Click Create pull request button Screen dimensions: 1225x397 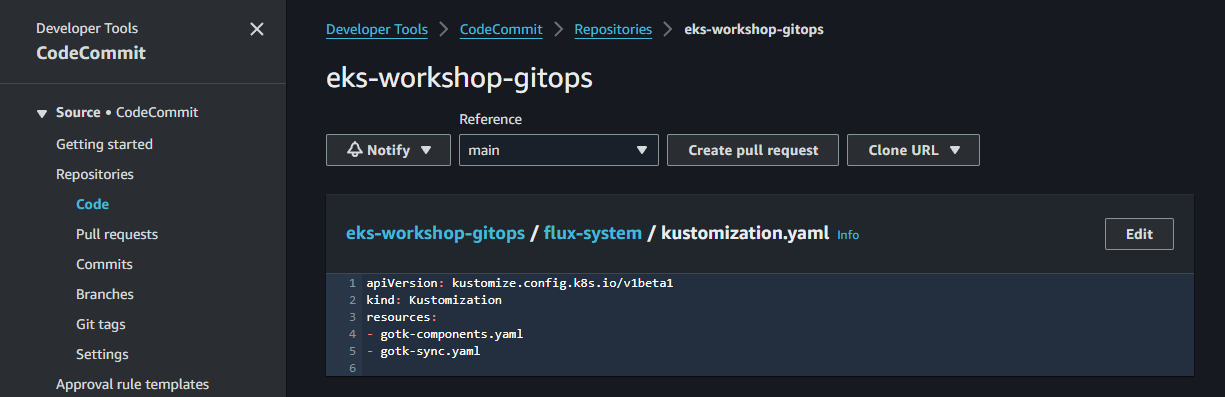(753, 150)
